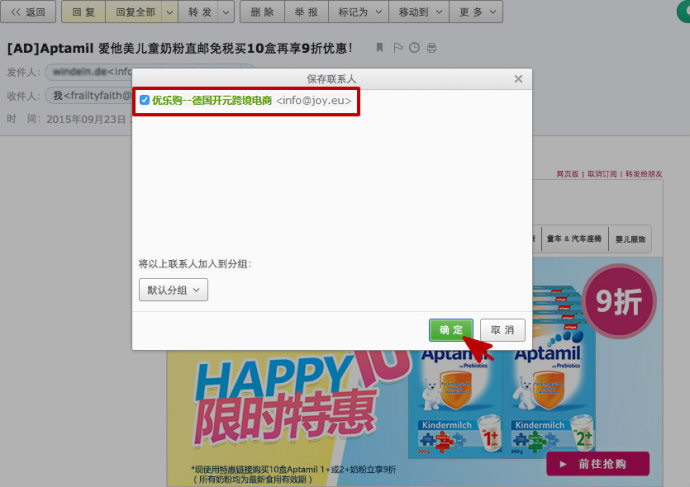Image resolution: width=690 pixels, height=487 pixels.
Task: Click the 前往抢购 banner button
Action: (597, 464)
